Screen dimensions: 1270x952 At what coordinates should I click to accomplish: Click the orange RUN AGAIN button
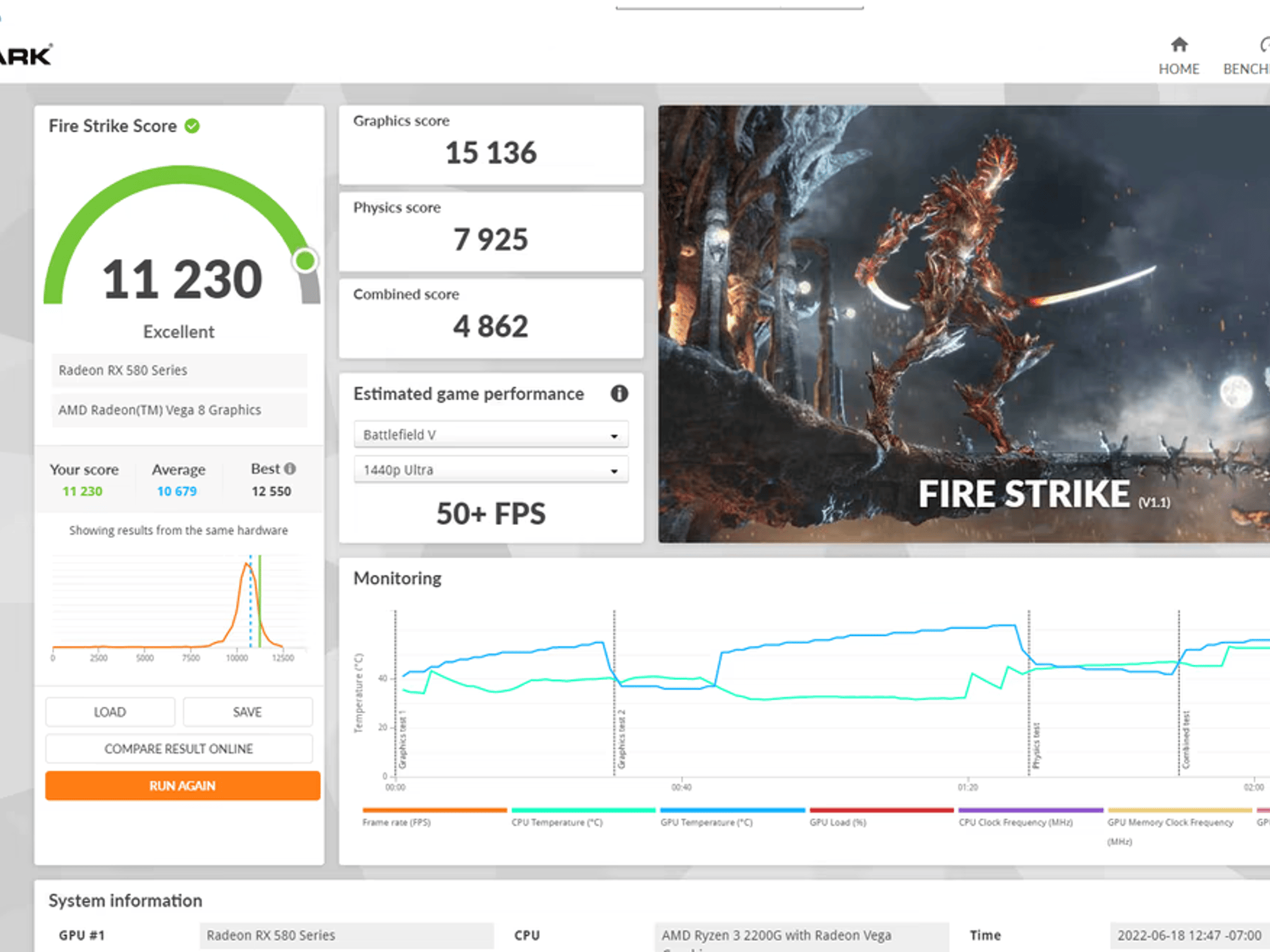click(x=182, y=786)
